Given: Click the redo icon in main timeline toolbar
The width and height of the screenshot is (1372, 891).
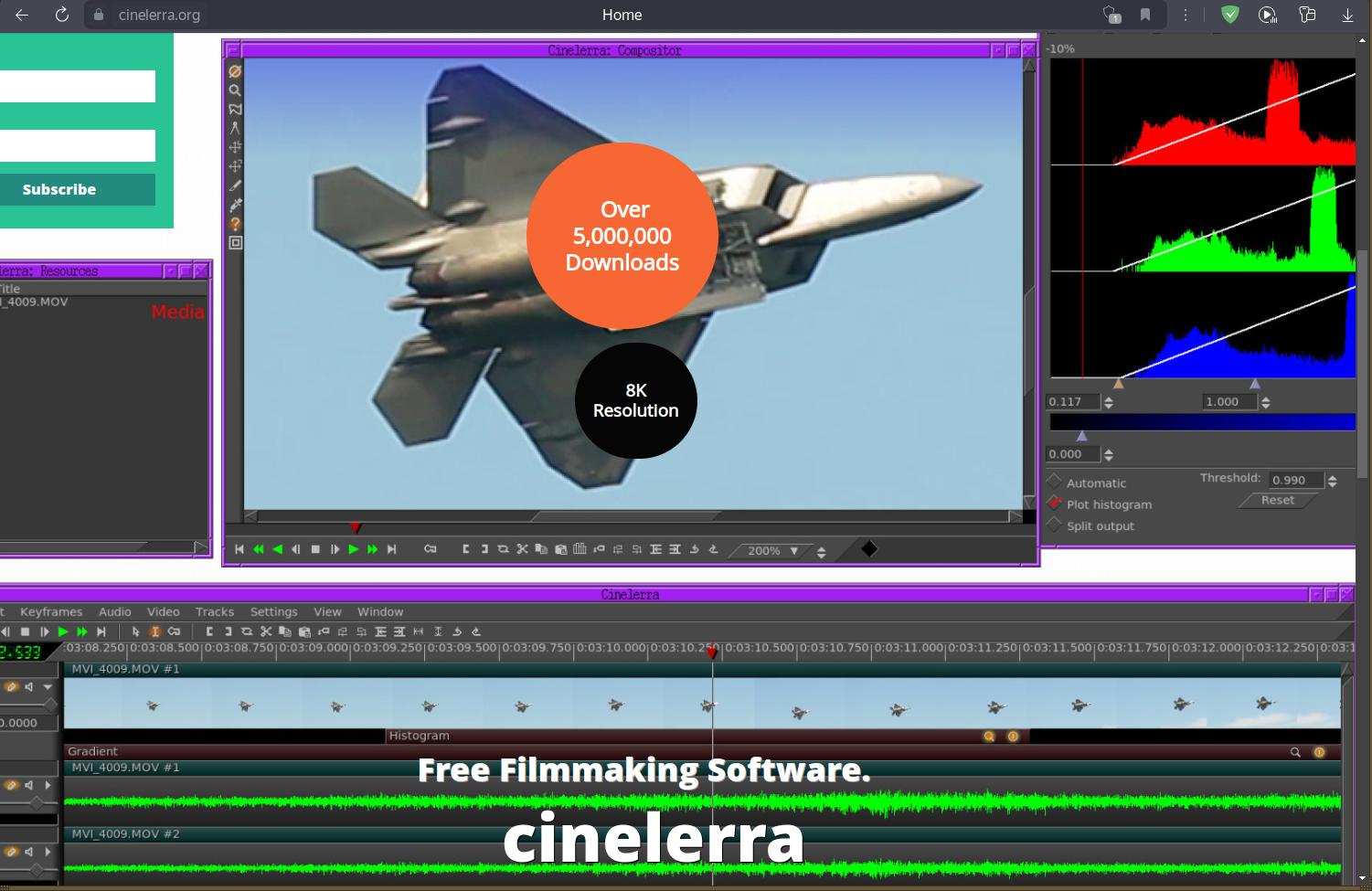Looking at the screenshot, I should (476, 631).
